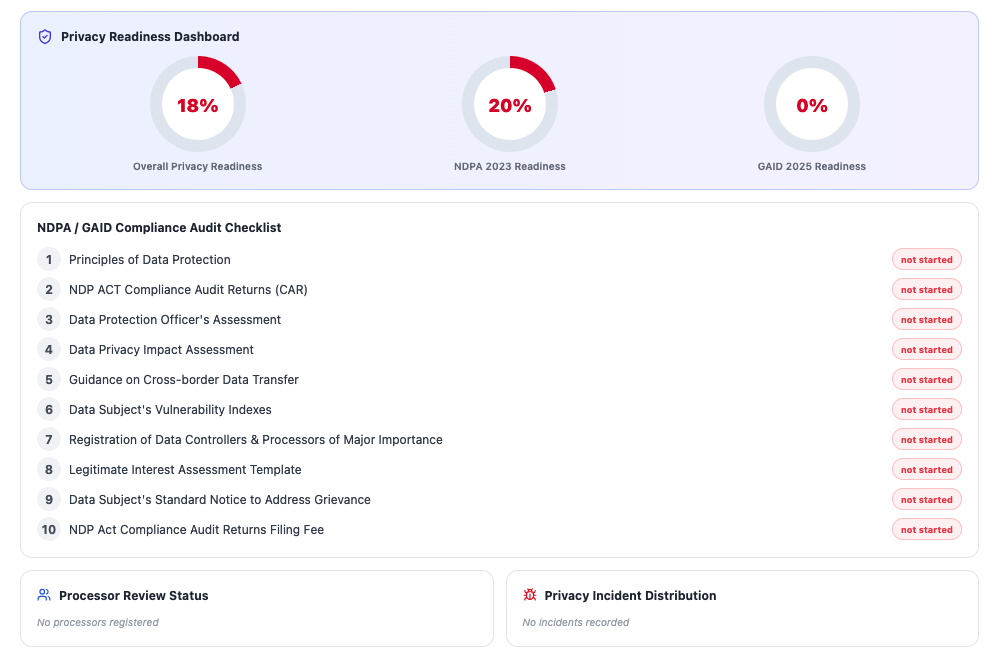
Task: Click "not started" badge for Compliance Audit Returns (CAR)
Action: (927, 290)
